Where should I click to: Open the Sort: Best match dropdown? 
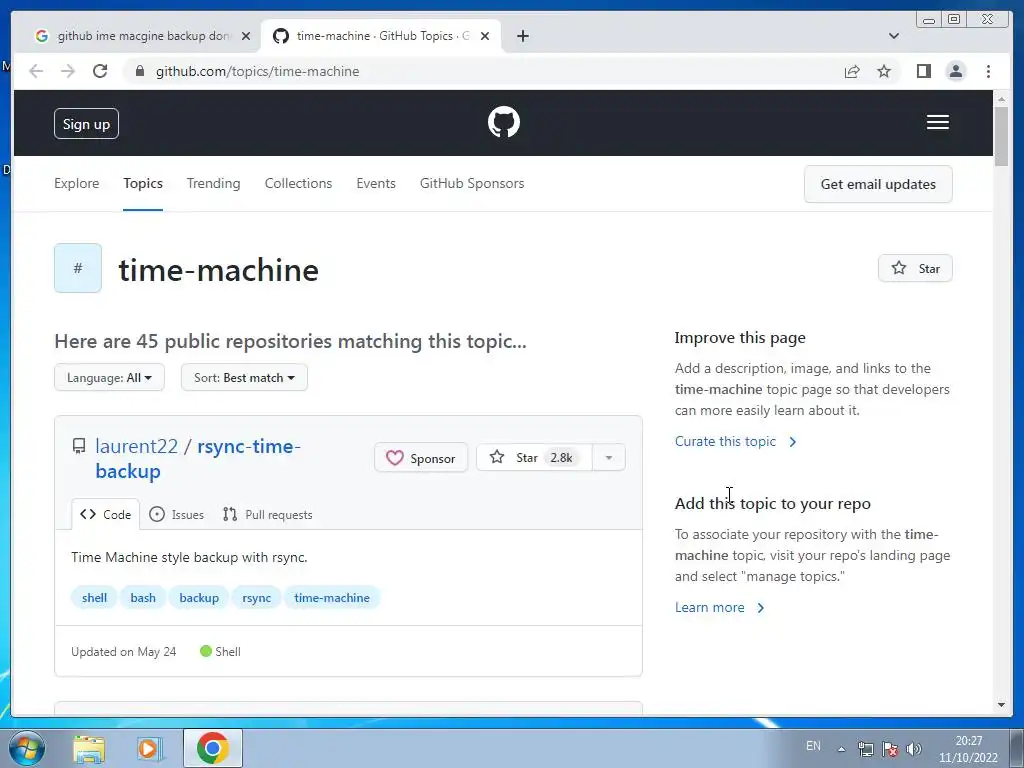coord(244,377)
